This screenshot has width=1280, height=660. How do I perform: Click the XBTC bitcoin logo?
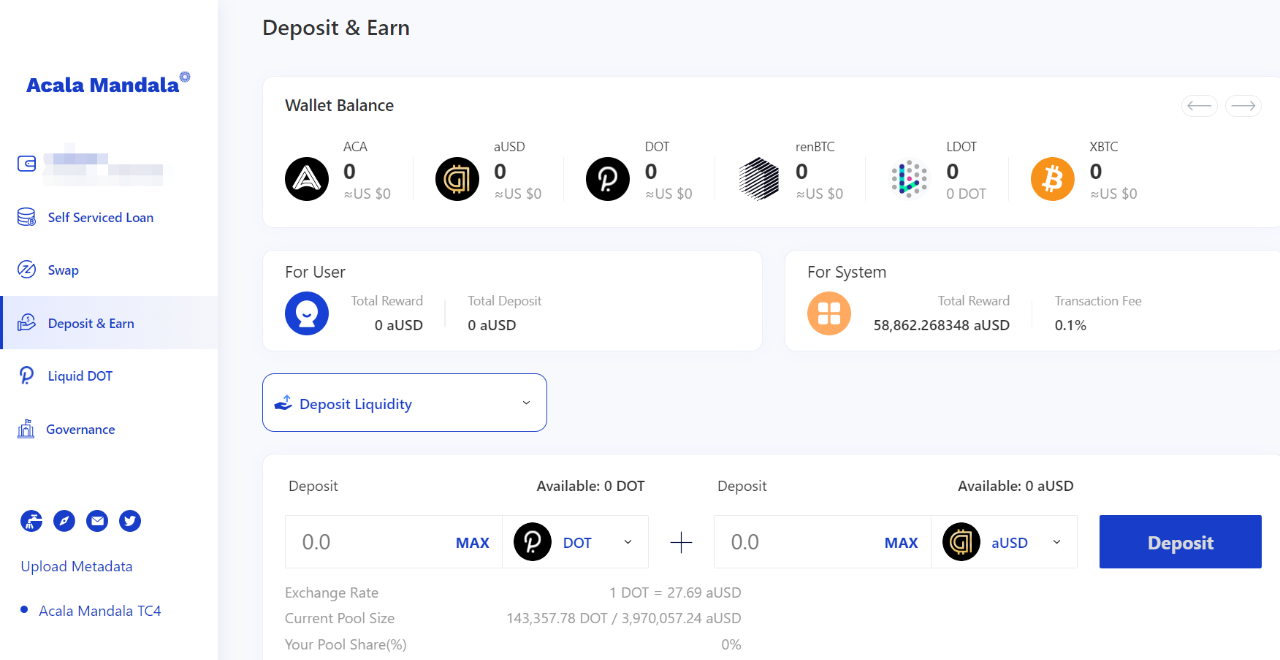click(x=1053, y=179)
